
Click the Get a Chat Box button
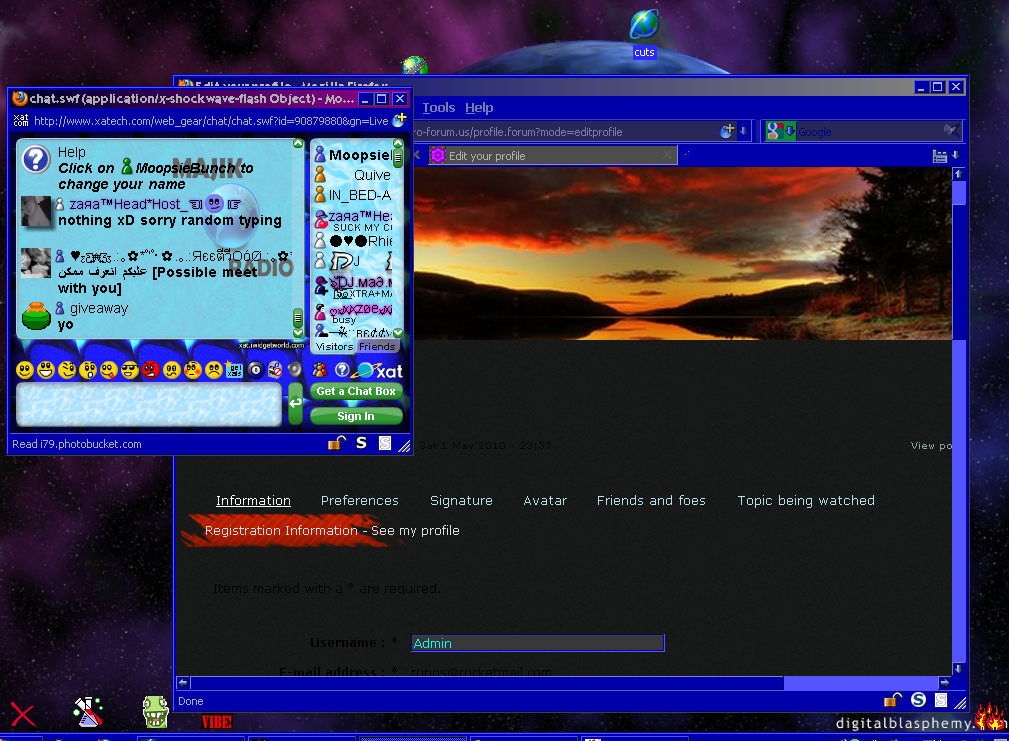pos(356,391)
